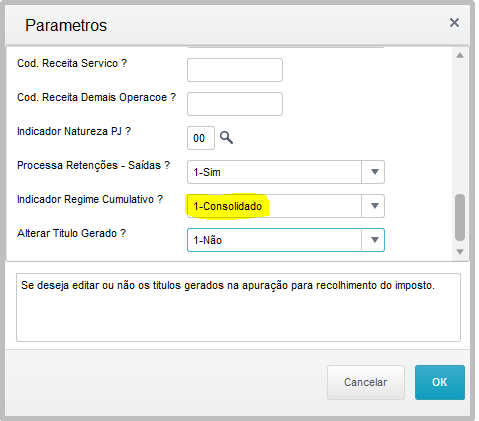The height and width of the screenshot is (421, 479).
Task: Click the help description text box
Action: click(238, 307)
